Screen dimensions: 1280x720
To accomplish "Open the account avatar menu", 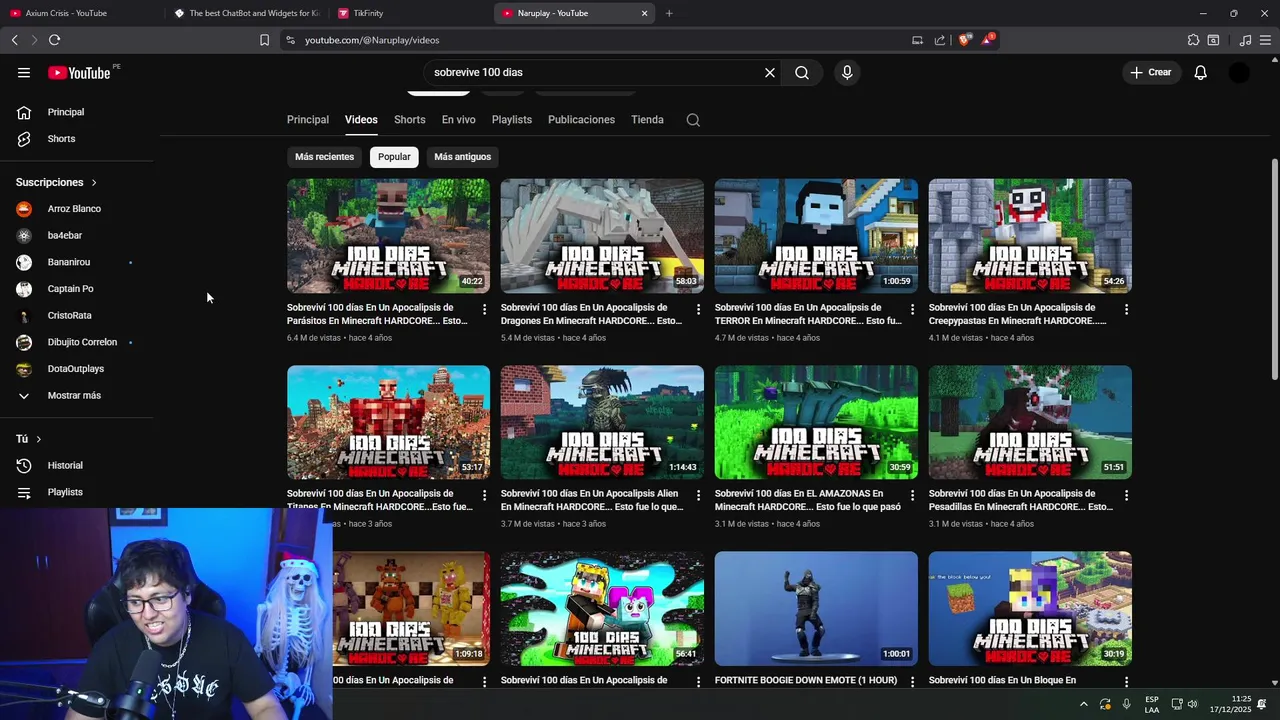I will [1239, 72].
